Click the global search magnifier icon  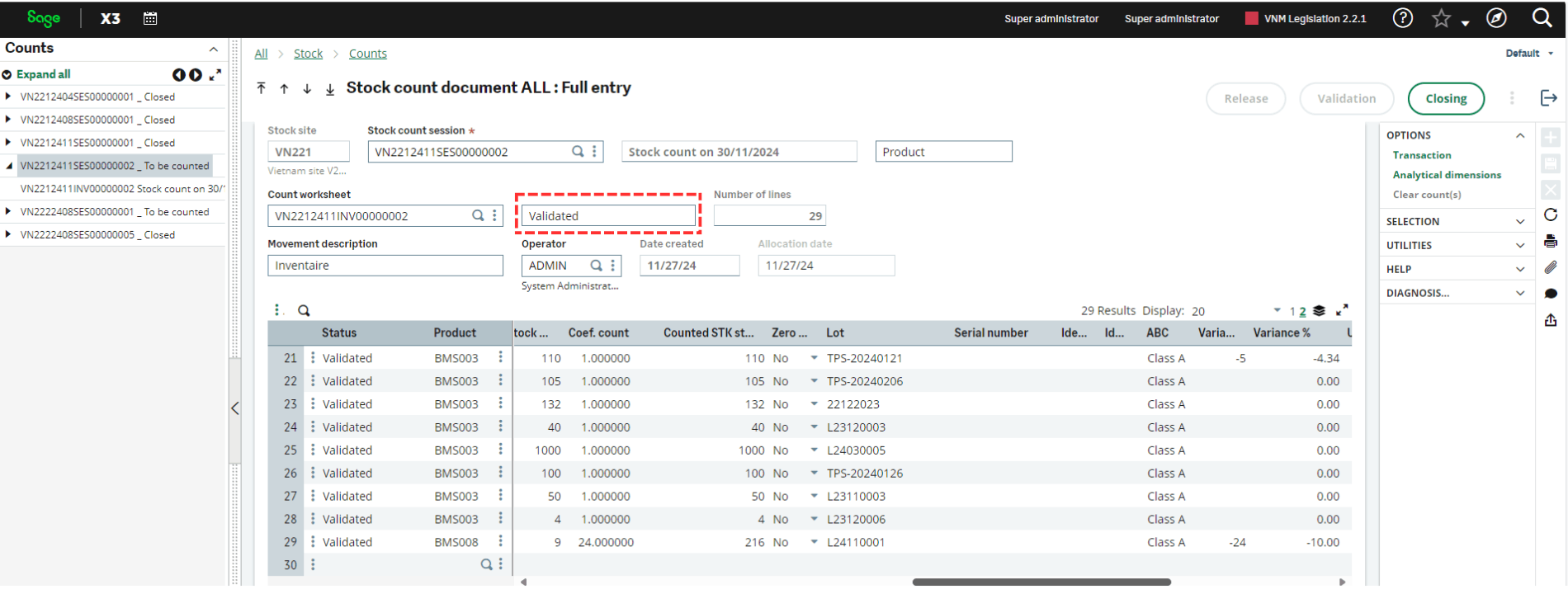click(1542, 17)
